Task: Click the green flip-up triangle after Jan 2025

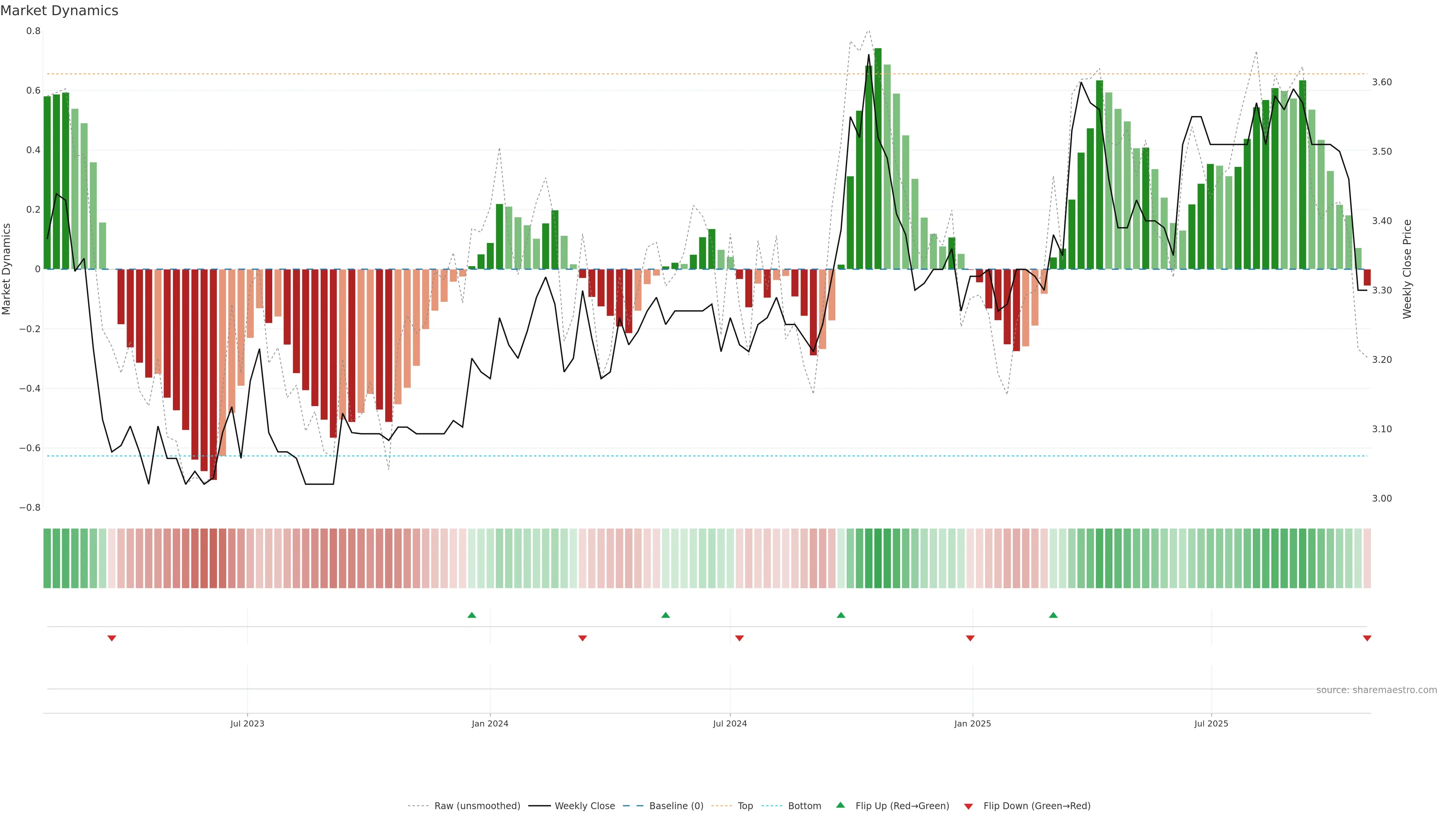Action: pyautogui.click(x=1053, y=615)
